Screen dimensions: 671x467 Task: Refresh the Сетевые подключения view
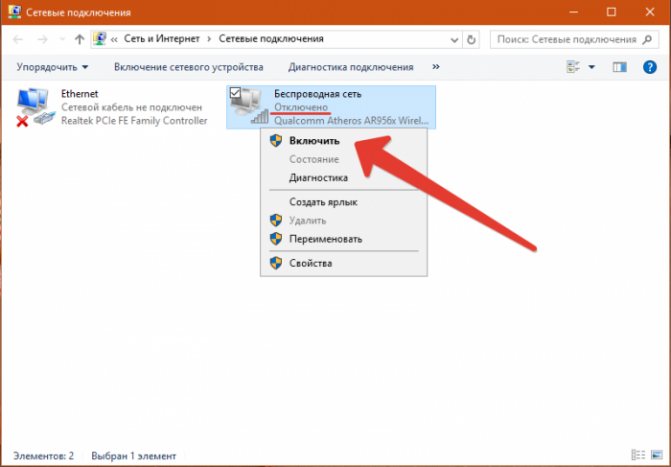tap(471, 40)
